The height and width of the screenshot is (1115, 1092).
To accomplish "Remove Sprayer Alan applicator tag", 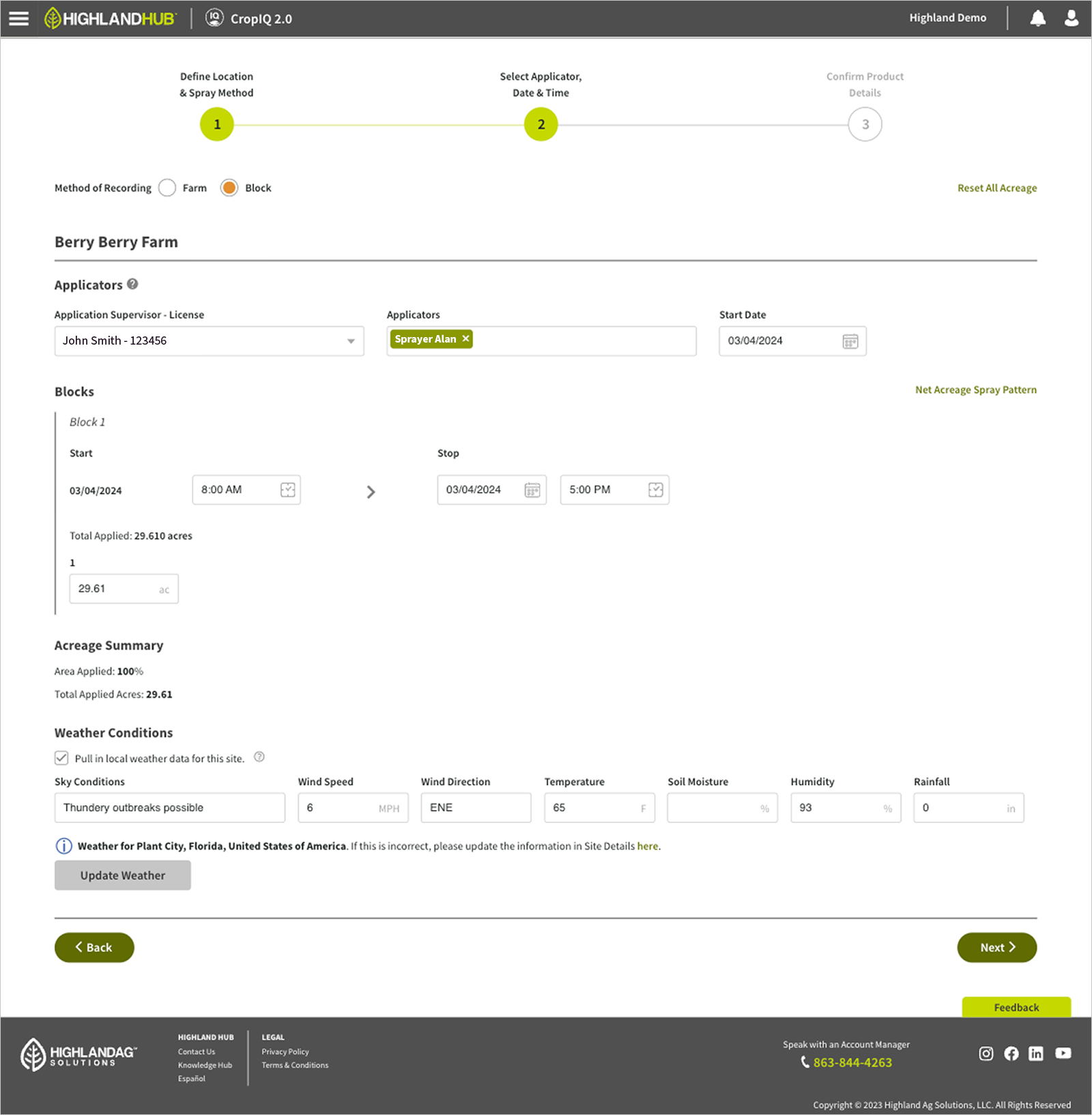I will [x=465, y=339].
